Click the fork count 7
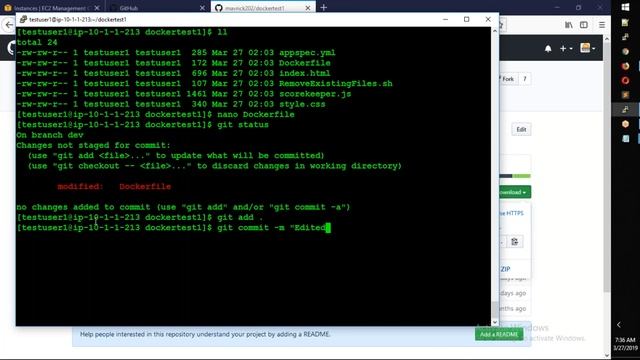Viewport: 640px width, 360px height. (x=525, y=79)
